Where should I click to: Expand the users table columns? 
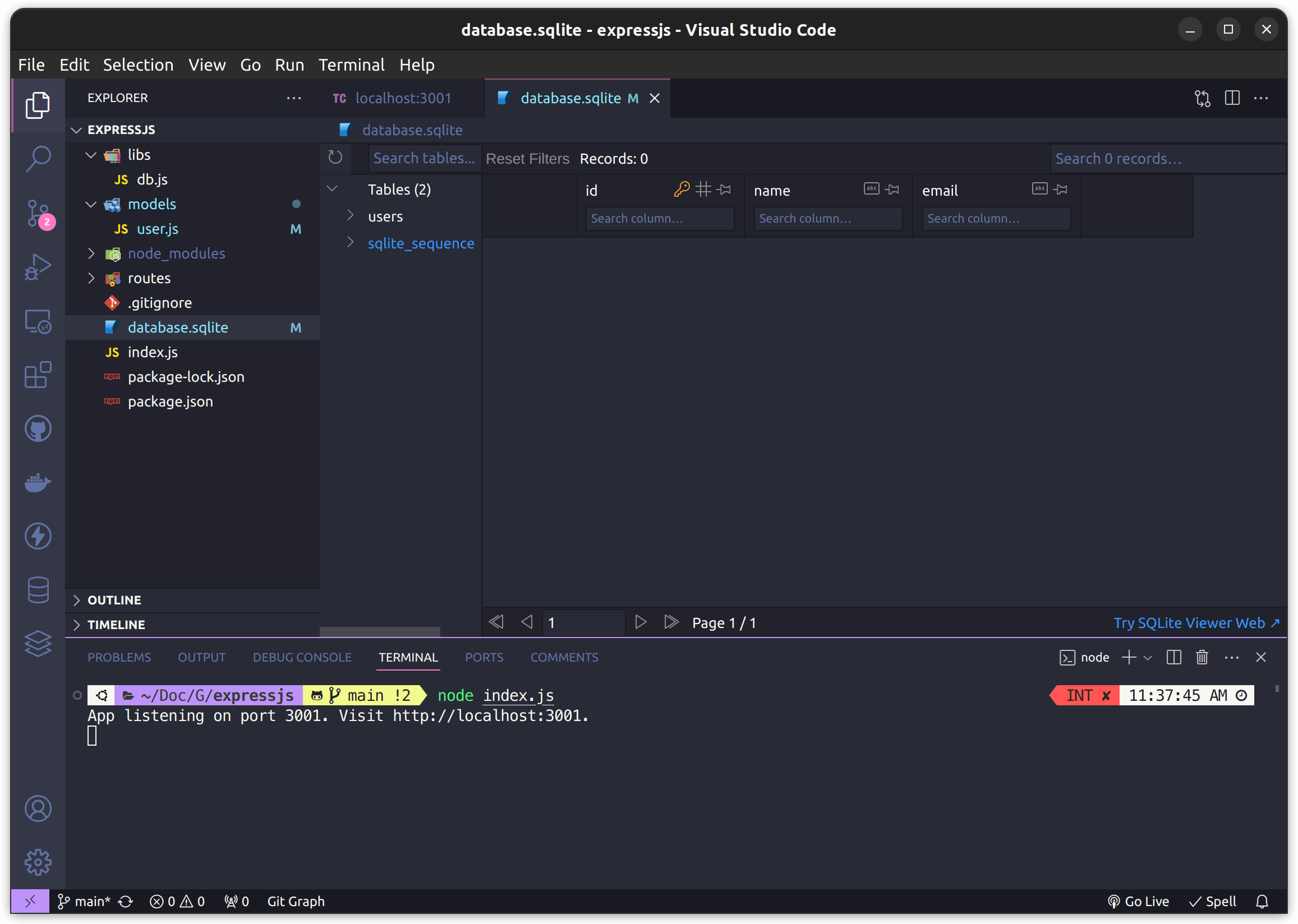click(x=351, y=215)
